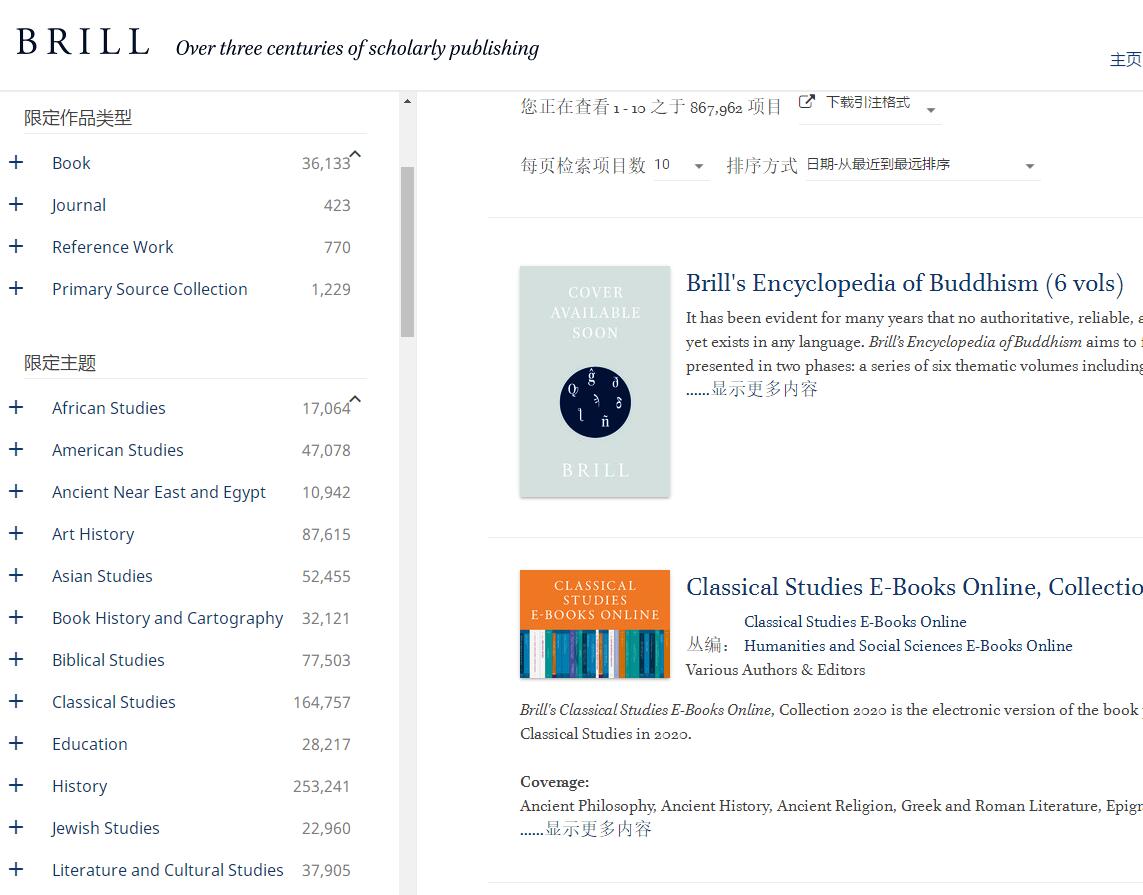Filter by Journal work type
Image resolution: width=1143 pixels, height=895 pixels.
[x=79, y=206]
